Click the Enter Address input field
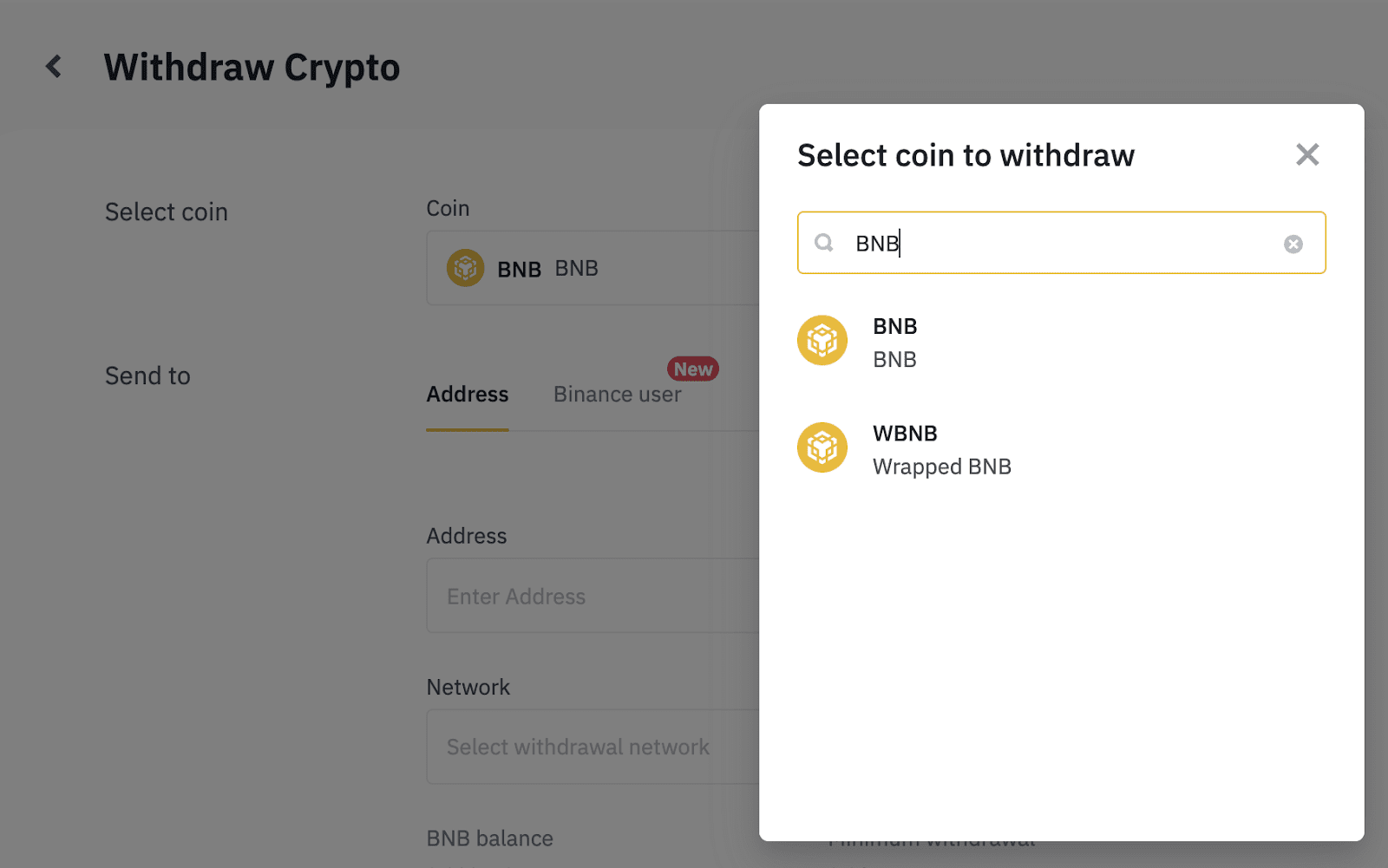Screen dimensions: 1388x868 pos(592,597)
